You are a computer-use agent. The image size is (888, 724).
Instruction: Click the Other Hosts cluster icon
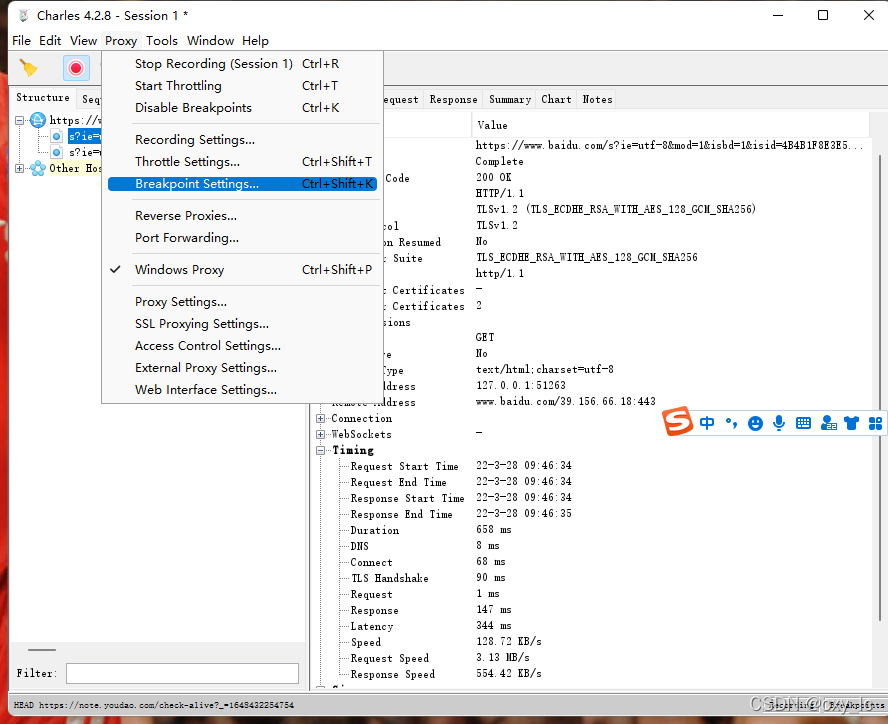coord(38,168)
